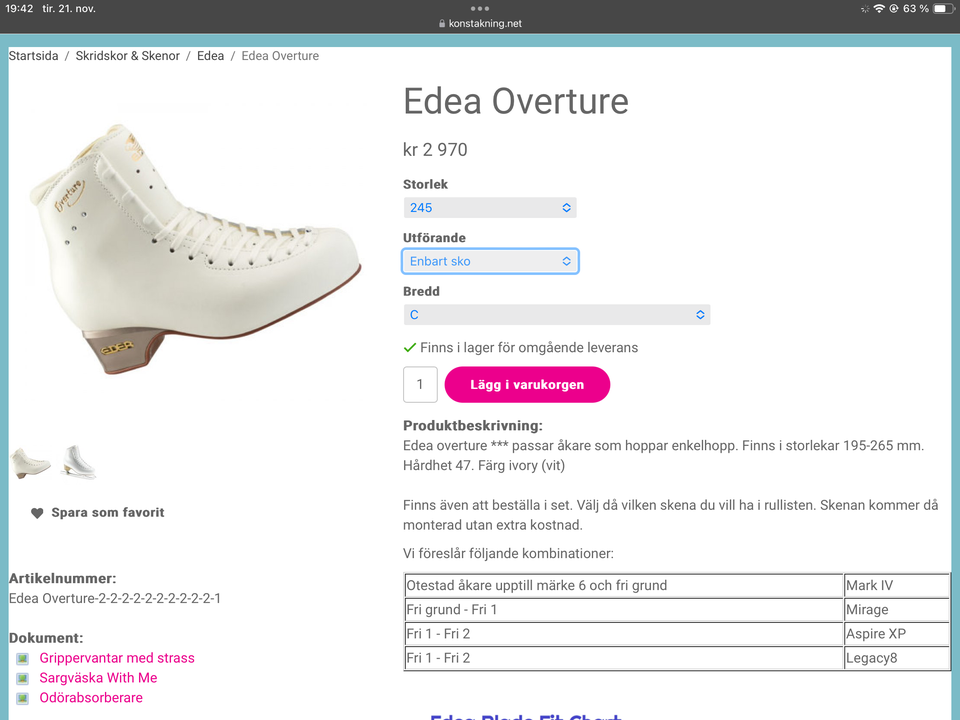Viewport: 960px width, 720px height.
Task: Tap the battery percentage 63 % text
Action: pos(916,9)
